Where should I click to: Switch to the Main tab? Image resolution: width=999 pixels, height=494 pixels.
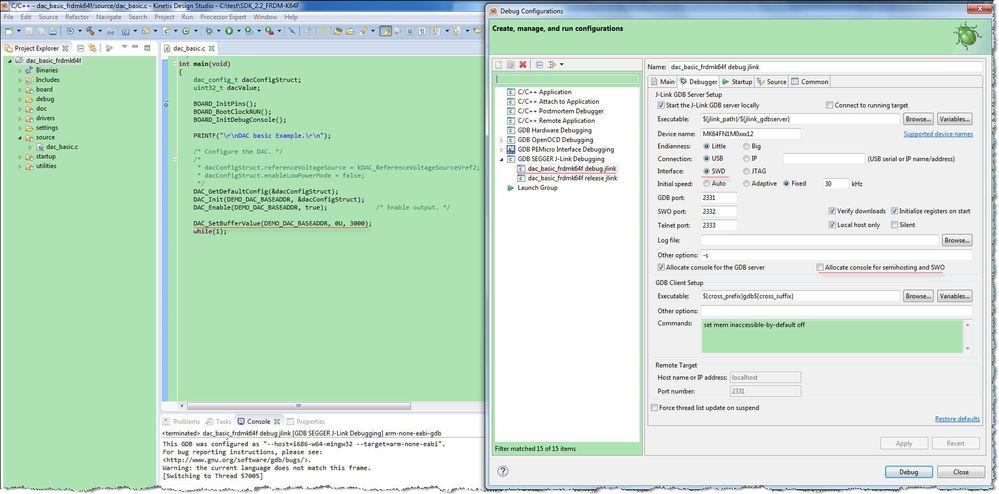(663, 82)
